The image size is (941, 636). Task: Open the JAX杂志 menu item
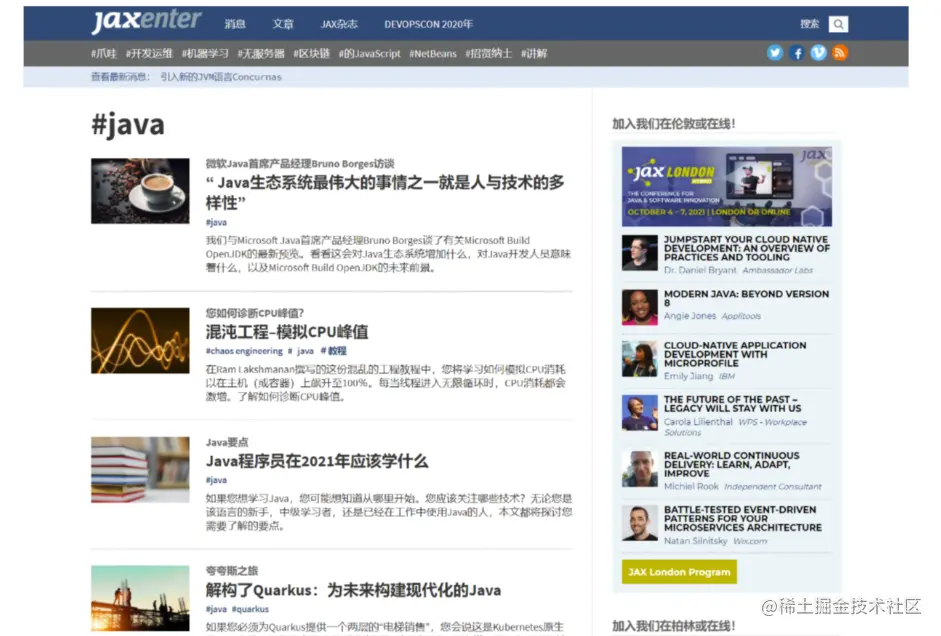point(339,24)
